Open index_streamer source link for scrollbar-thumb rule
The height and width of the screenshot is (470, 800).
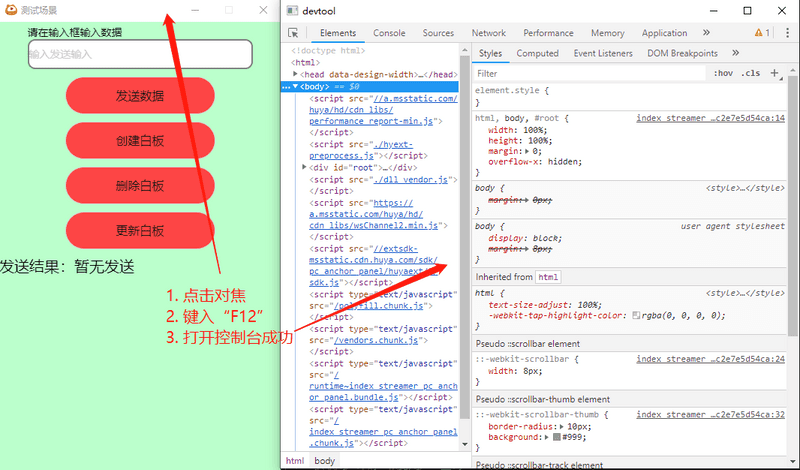point(710,415)
